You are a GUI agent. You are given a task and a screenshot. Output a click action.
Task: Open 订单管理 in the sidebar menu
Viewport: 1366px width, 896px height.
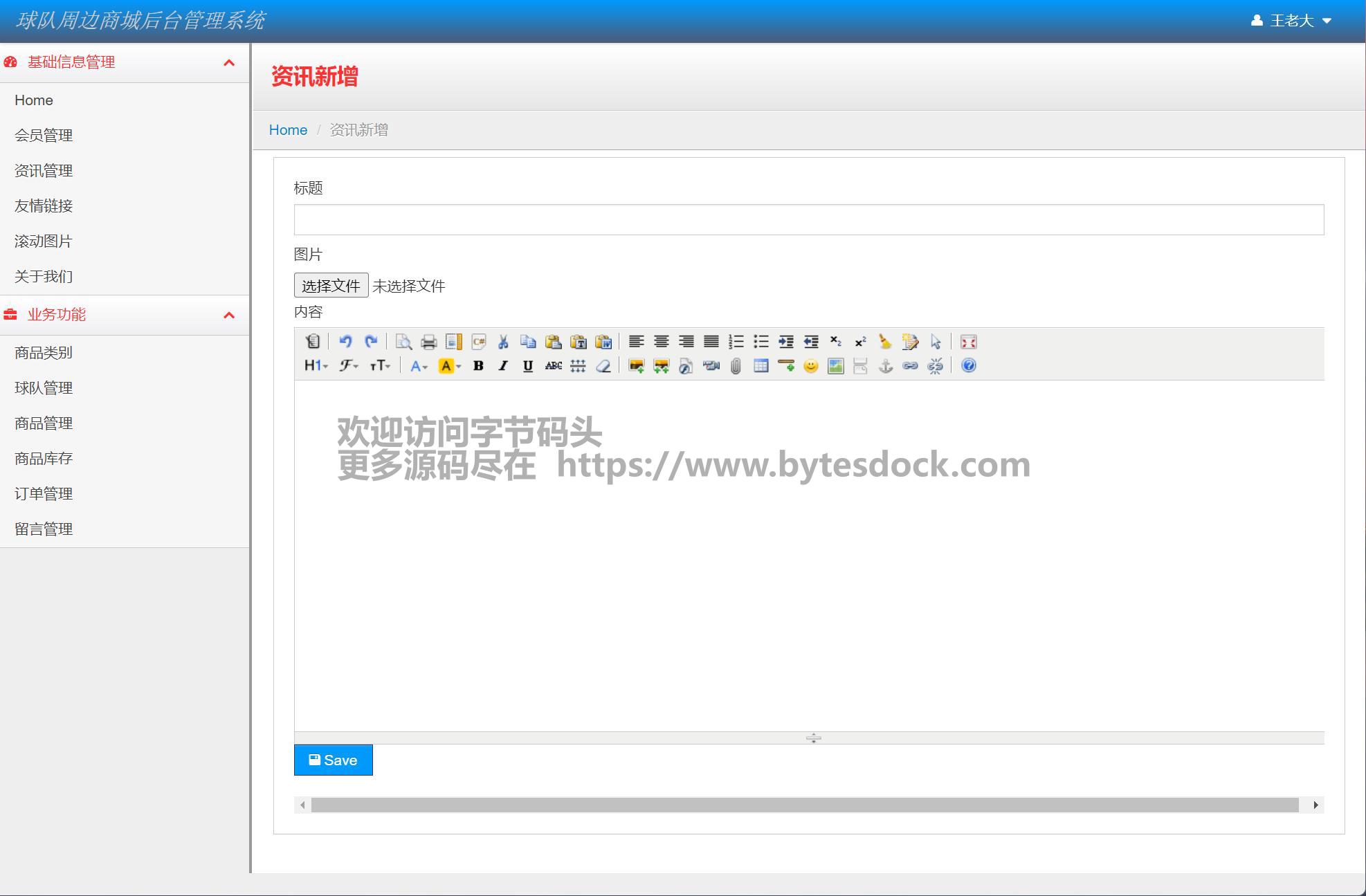[x=44, y=494]
